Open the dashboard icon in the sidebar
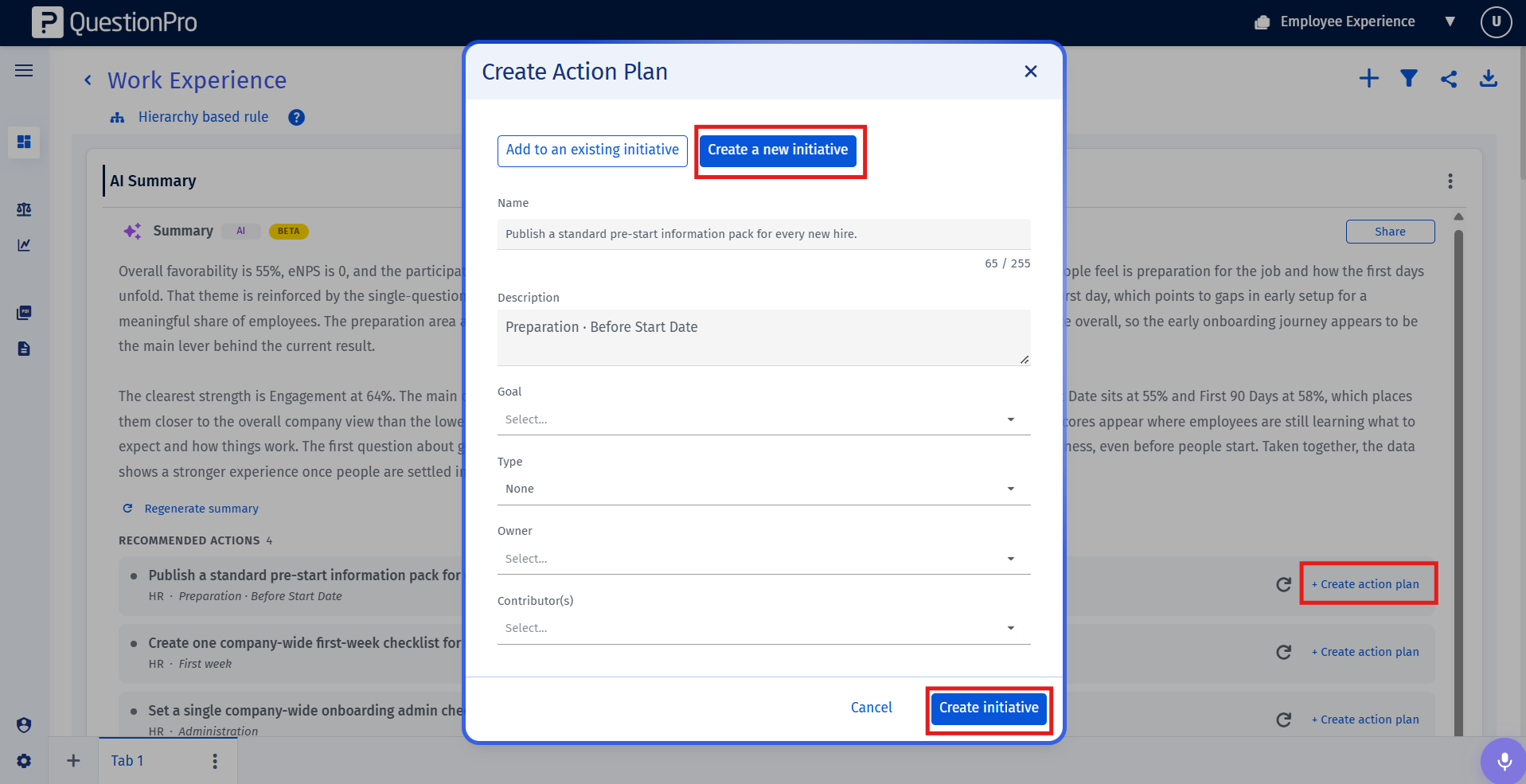This screenshot has width=1526, height=784. point(24,142)
